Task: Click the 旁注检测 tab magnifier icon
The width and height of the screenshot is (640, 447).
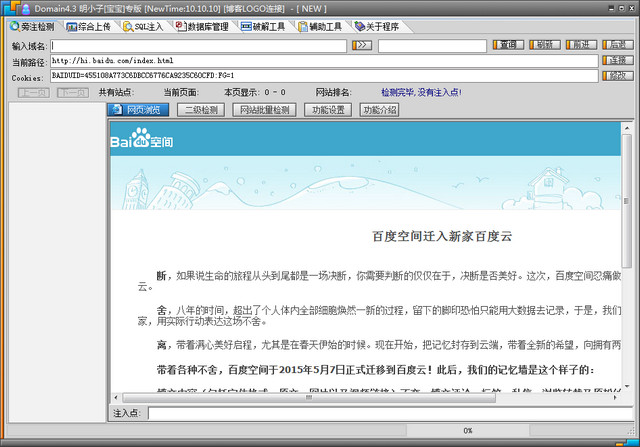Action: click(x=15, y=26)
